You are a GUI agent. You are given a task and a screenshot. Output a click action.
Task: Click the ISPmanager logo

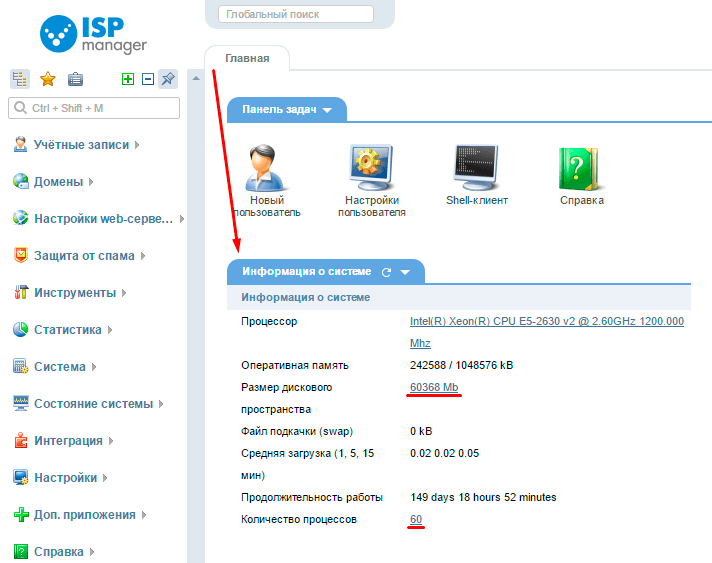coord(93,34)
